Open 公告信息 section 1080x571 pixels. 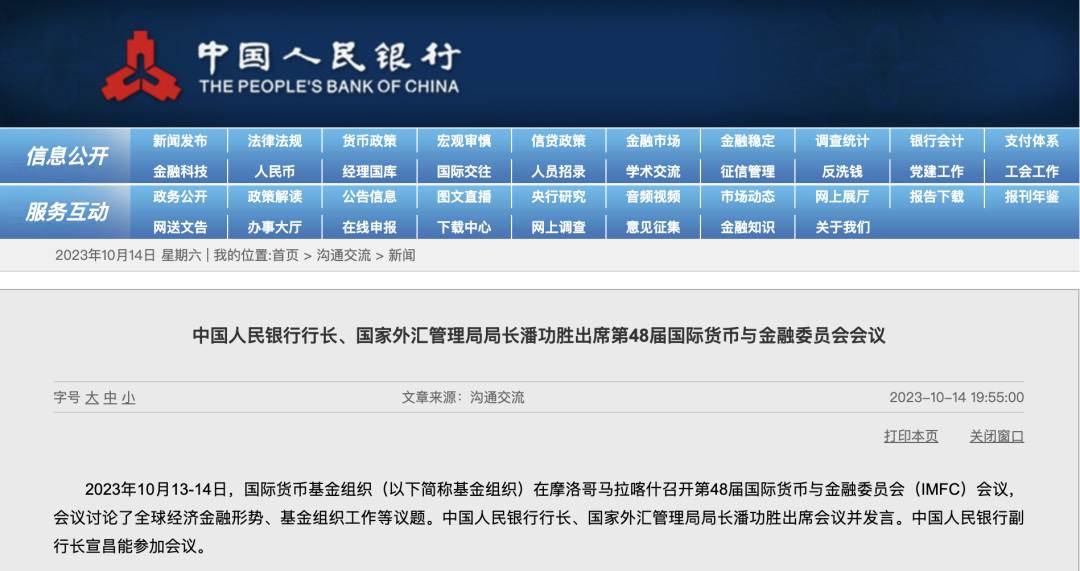pos(369,197)
